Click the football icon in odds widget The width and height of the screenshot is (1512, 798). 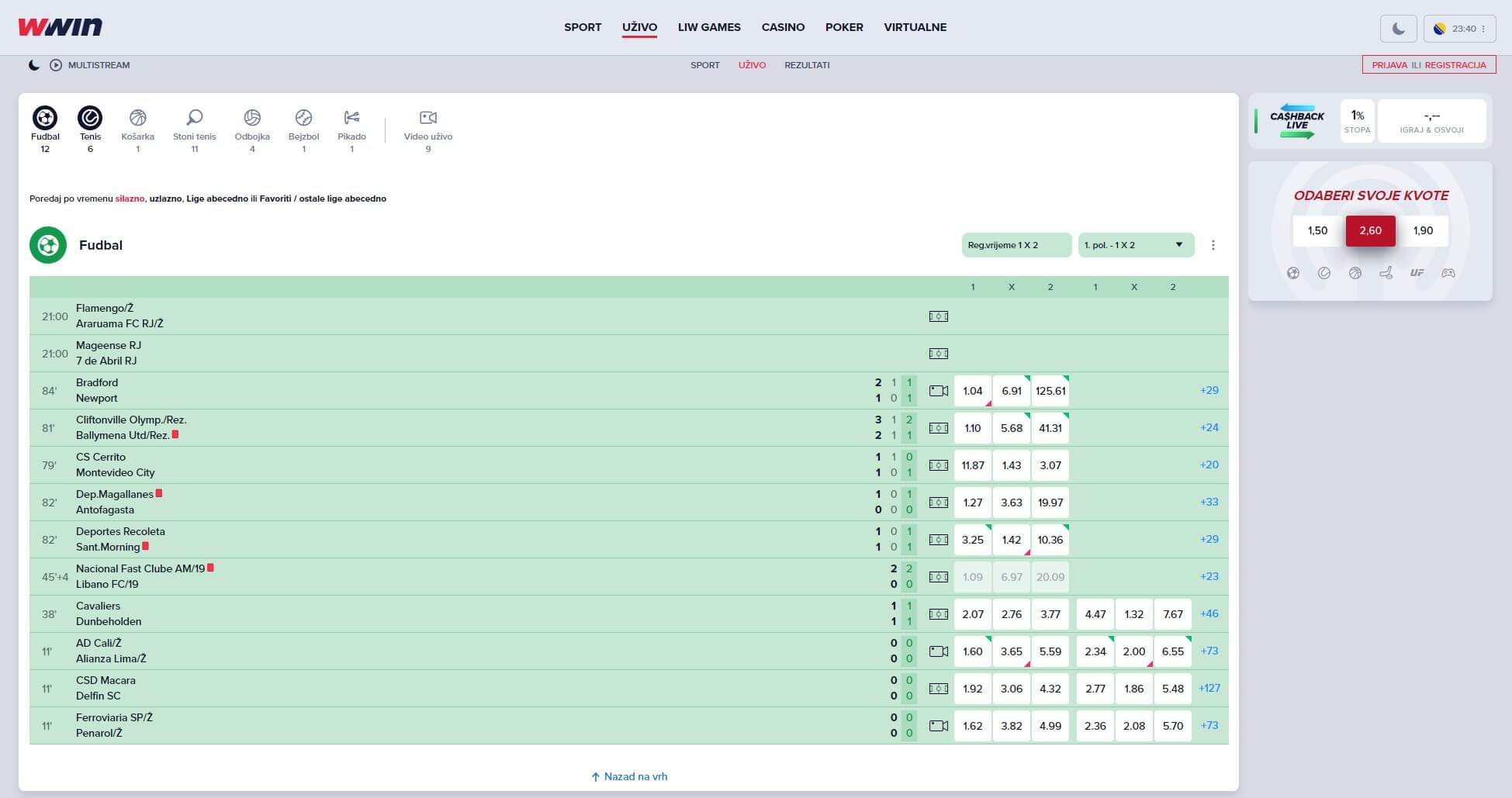click(1293, 273)
